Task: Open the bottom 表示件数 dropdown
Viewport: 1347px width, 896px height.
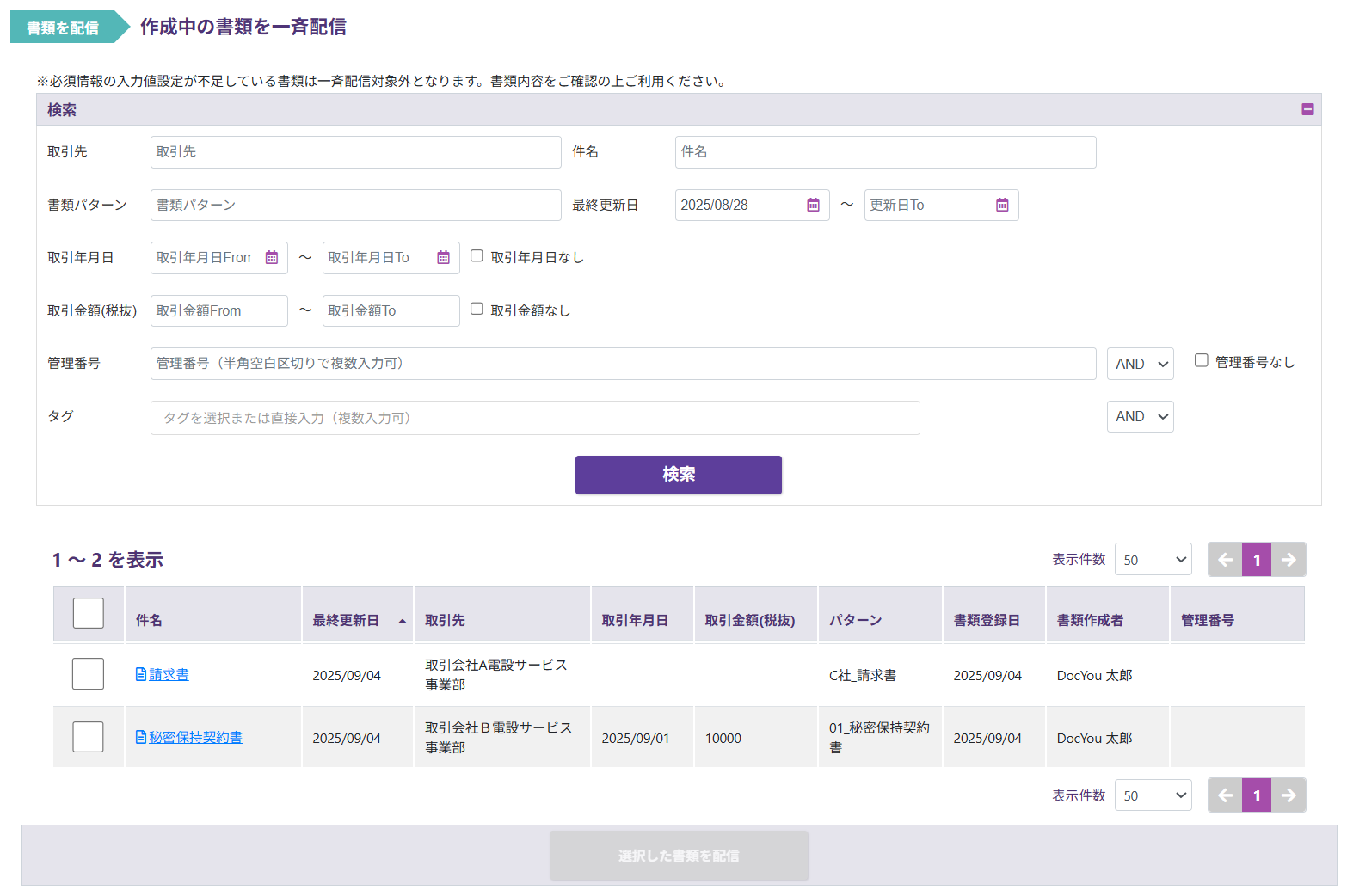Action: tap(1153, 795)
